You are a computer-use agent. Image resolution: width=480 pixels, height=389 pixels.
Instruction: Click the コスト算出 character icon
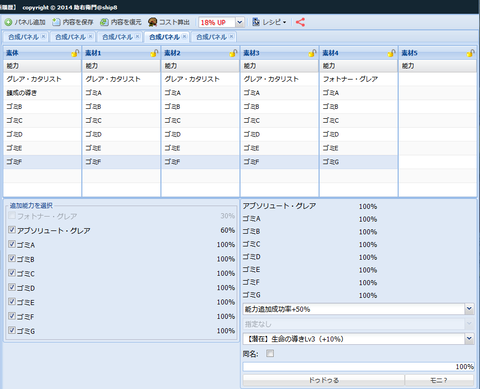coord(152,22)
